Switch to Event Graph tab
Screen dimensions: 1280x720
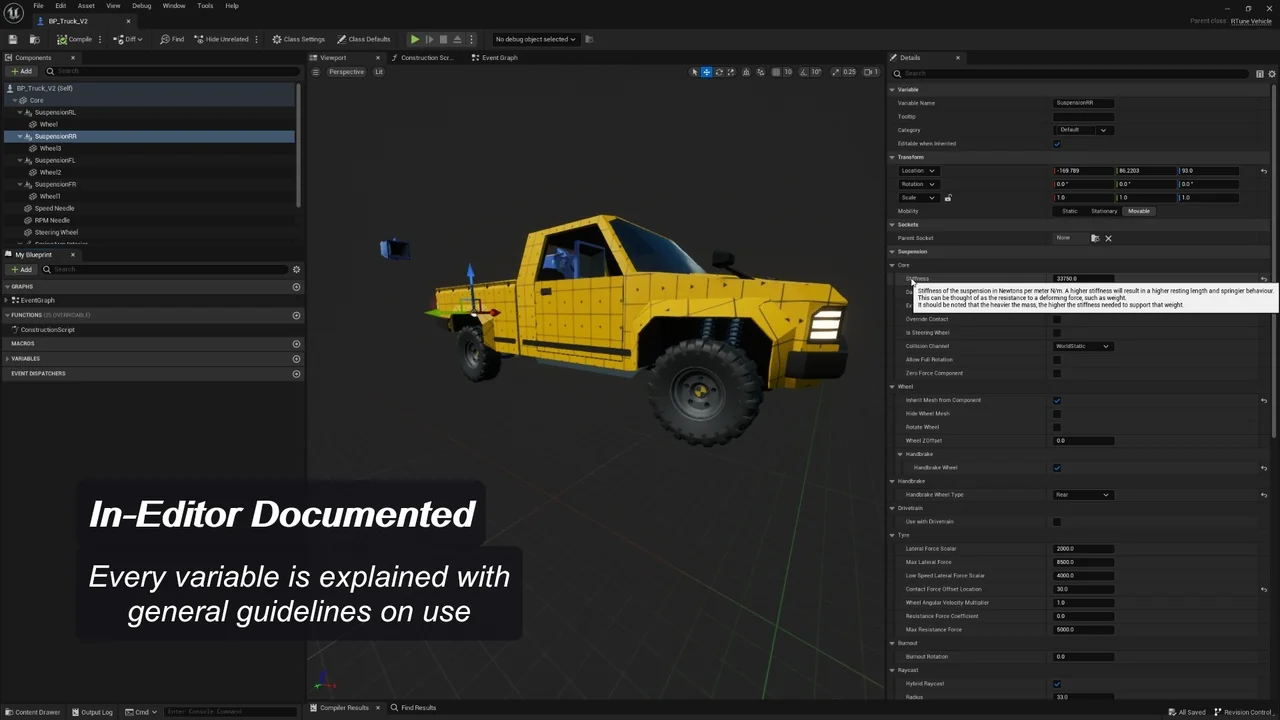[498, 58]
